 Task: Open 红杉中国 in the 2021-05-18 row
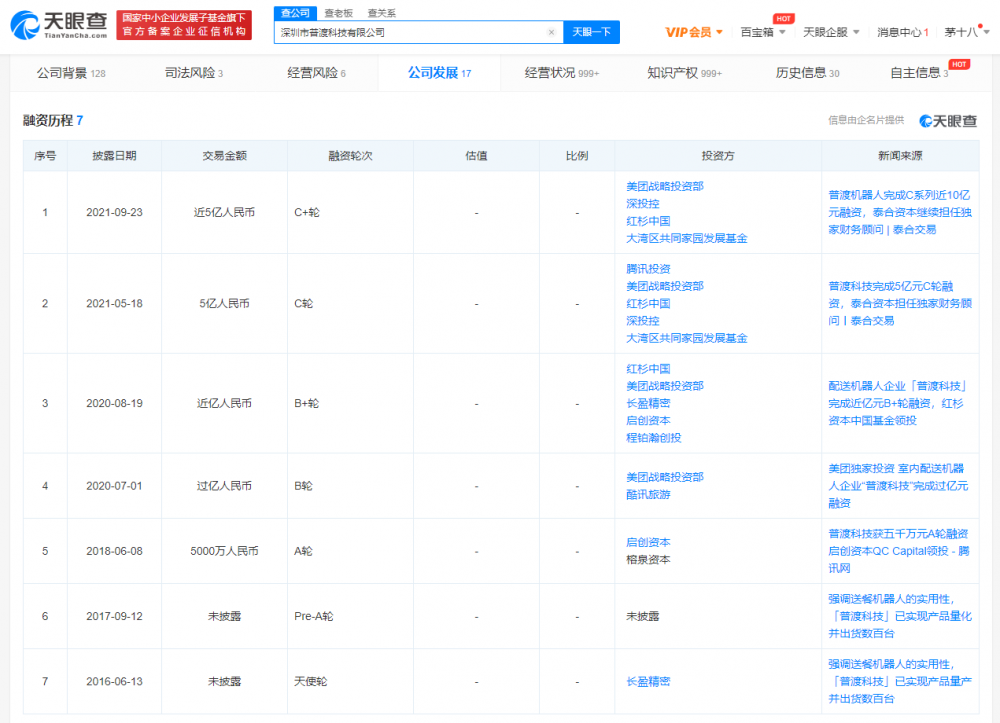pos(648,303)
